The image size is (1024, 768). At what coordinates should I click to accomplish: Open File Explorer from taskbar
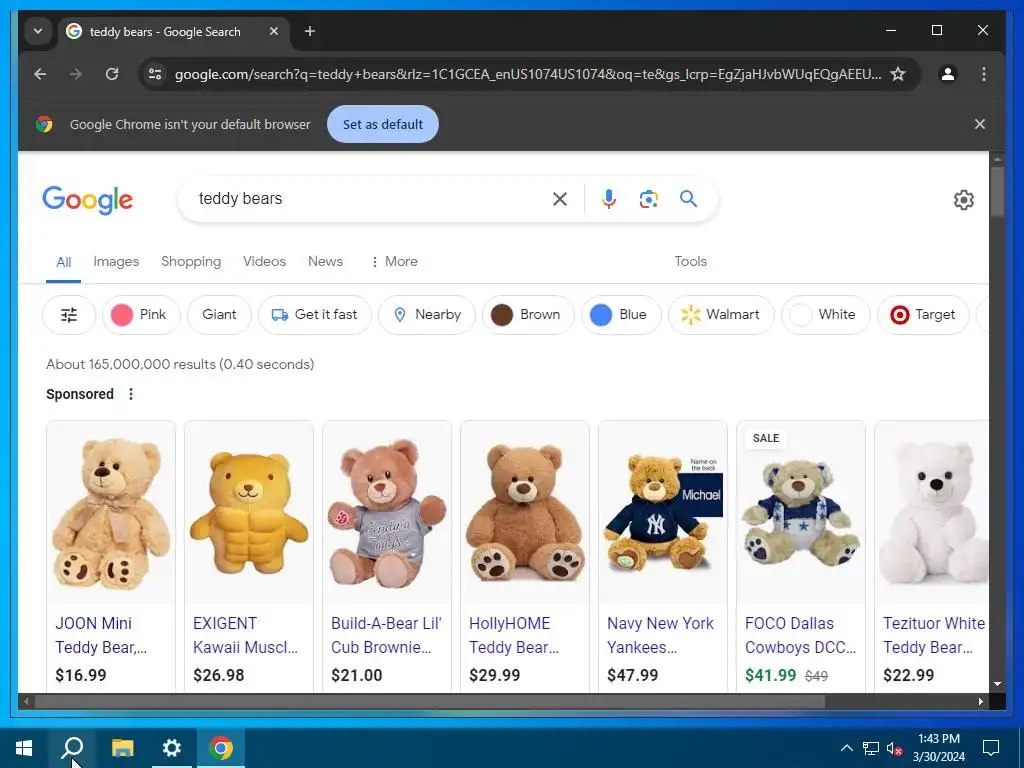point(122,748)
